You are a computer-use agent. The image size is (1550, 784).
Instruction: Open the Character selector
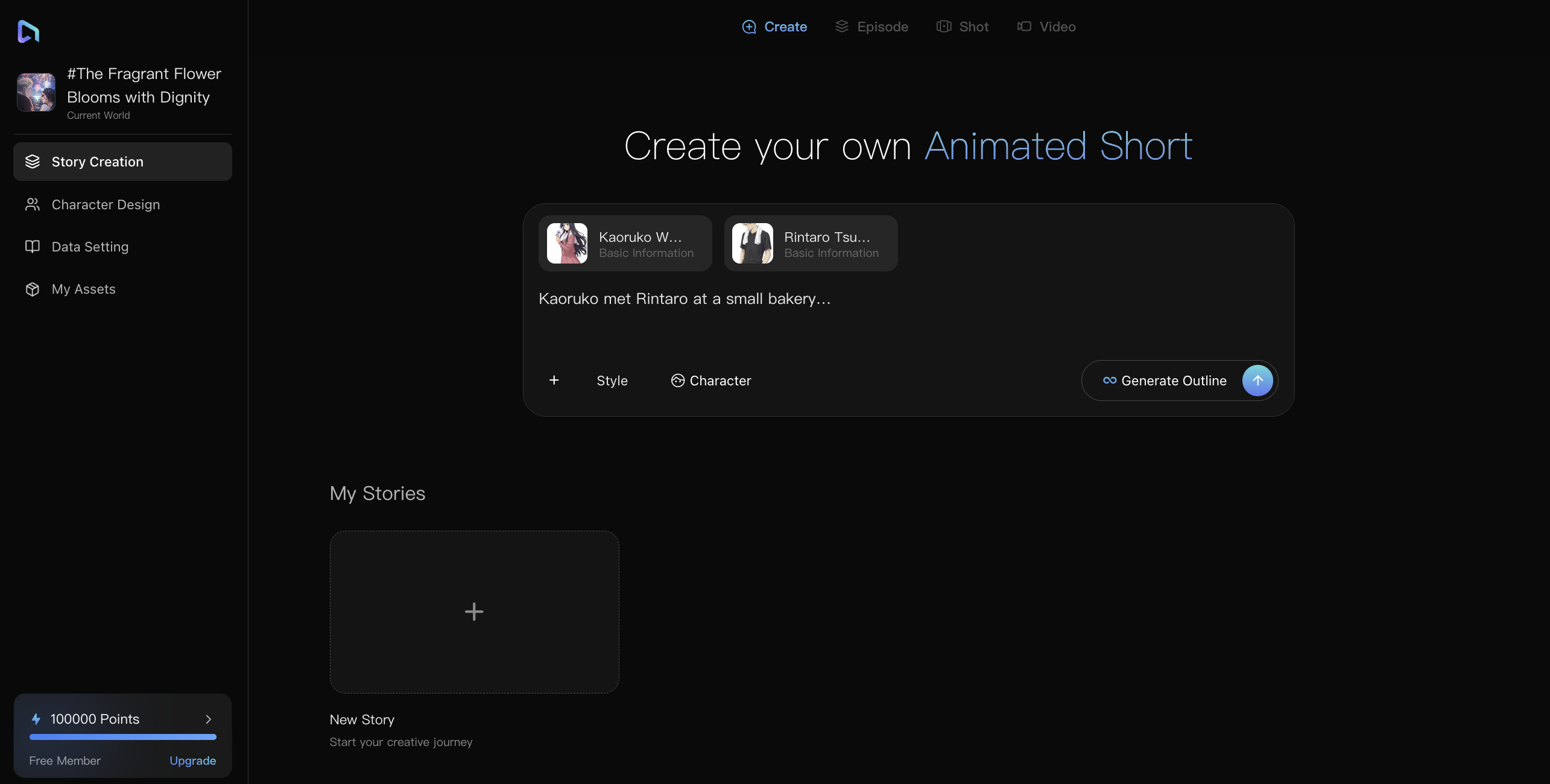(711, 381)
